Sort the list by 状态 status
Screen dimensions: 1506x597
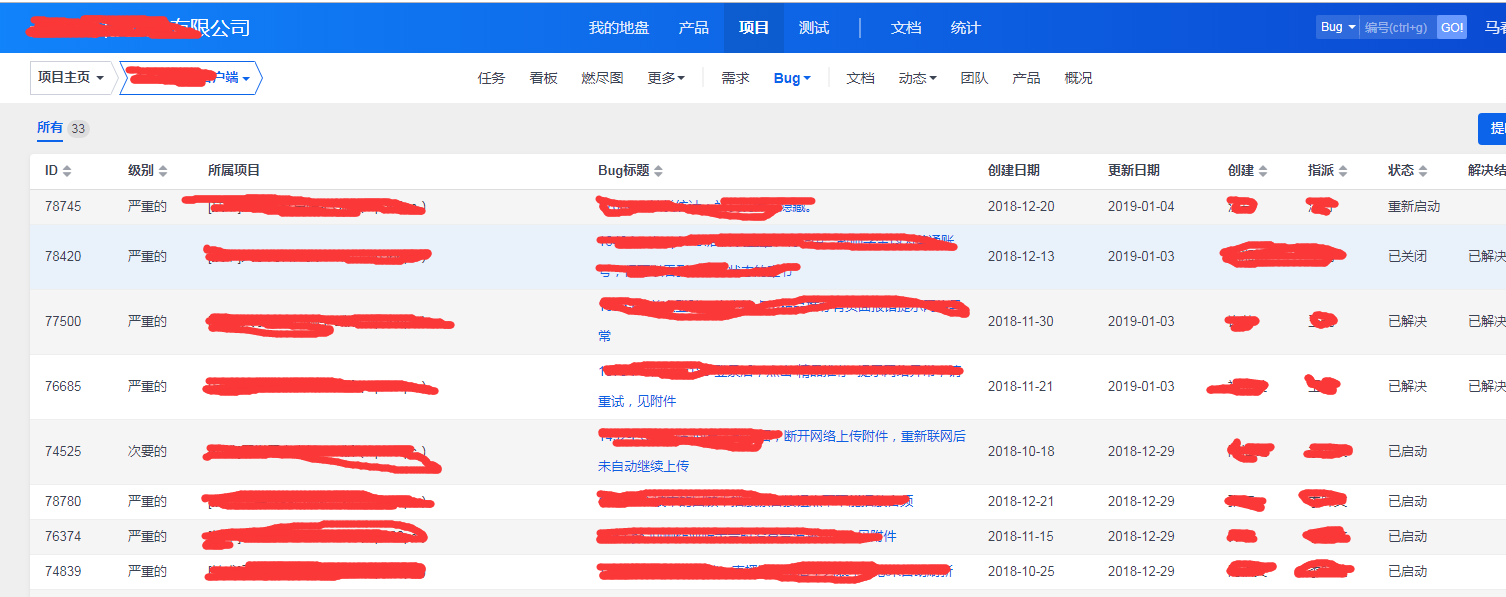point(1405,170)
